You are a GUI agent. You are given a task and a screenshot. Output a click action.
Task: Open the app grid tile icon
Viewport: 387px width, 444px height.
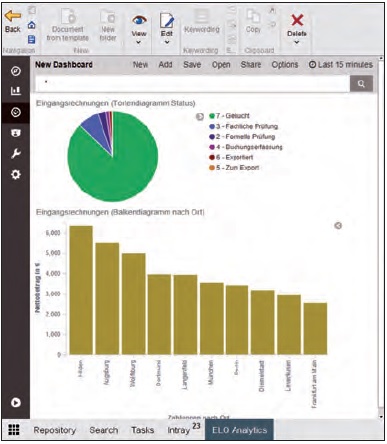[x=14, y=430]
